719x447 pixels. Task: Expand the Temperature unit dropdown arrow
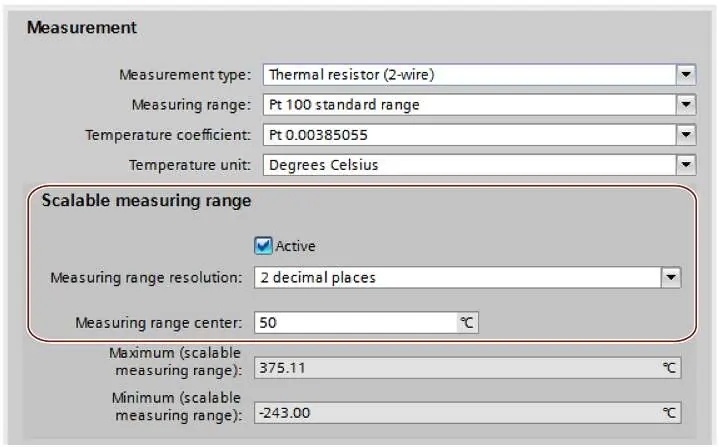pos(686,165)
